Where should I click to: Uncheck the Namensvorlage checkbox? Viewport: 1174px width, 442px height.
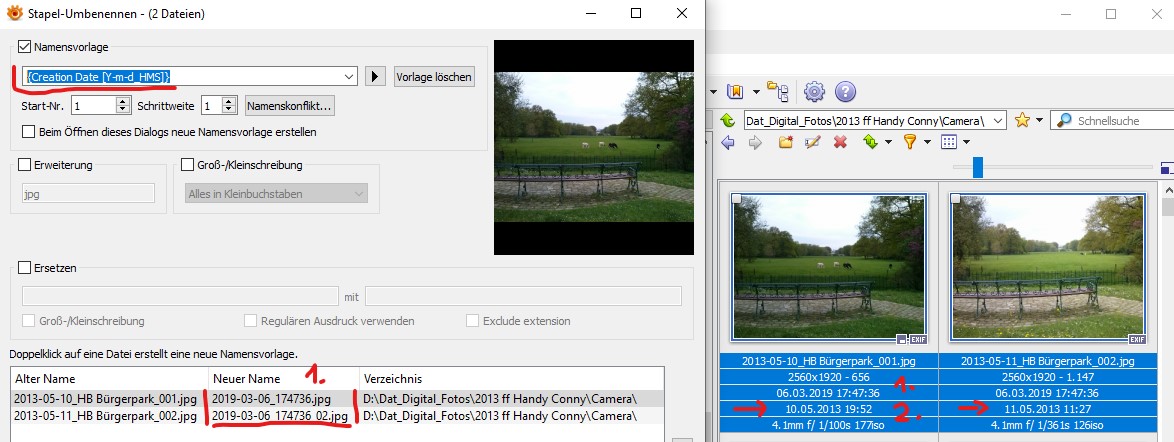[x=25, y=47]
